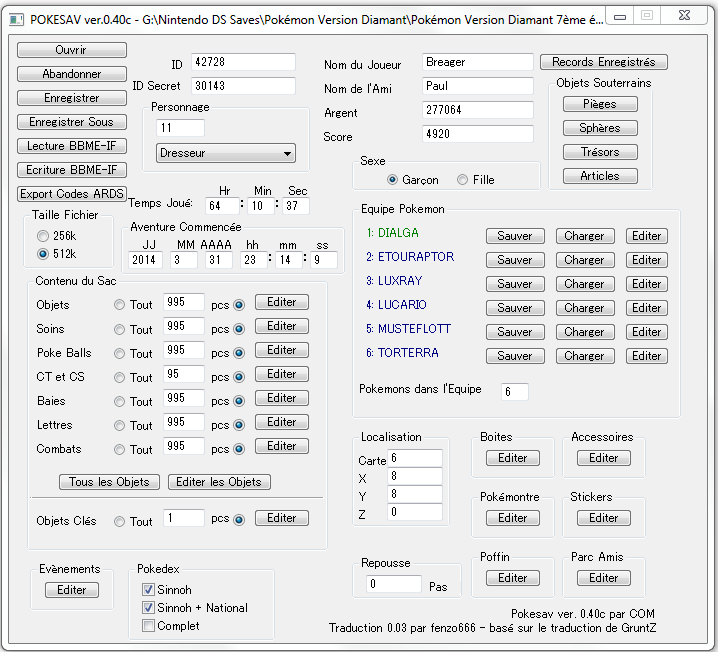Select Garçon gender radio button

point(392,179)
